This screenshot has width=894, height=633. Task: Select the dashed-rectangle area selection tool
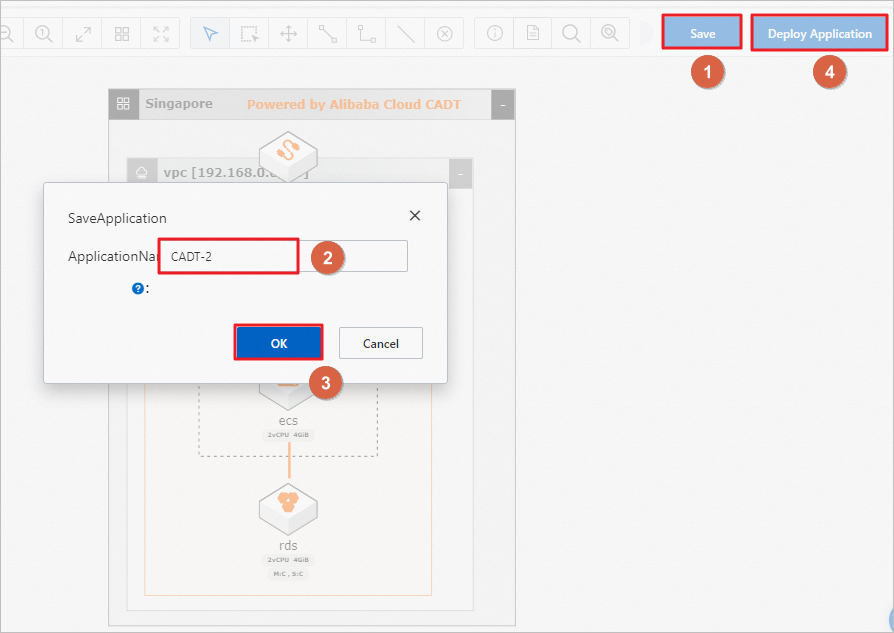pos(249,34)
